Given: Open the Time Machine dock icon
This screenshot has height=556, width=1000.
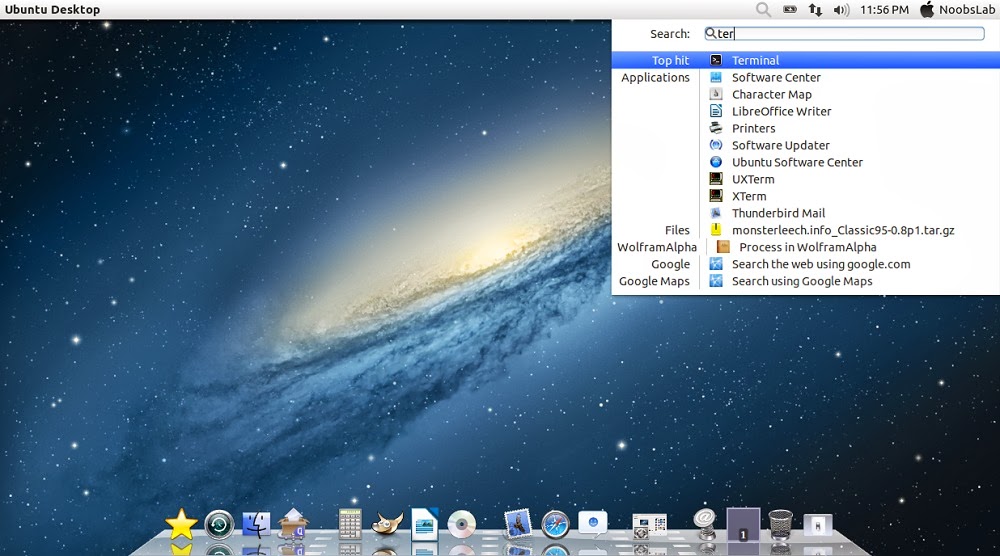Looking at the screenshot, I should (x=219, y=523).
